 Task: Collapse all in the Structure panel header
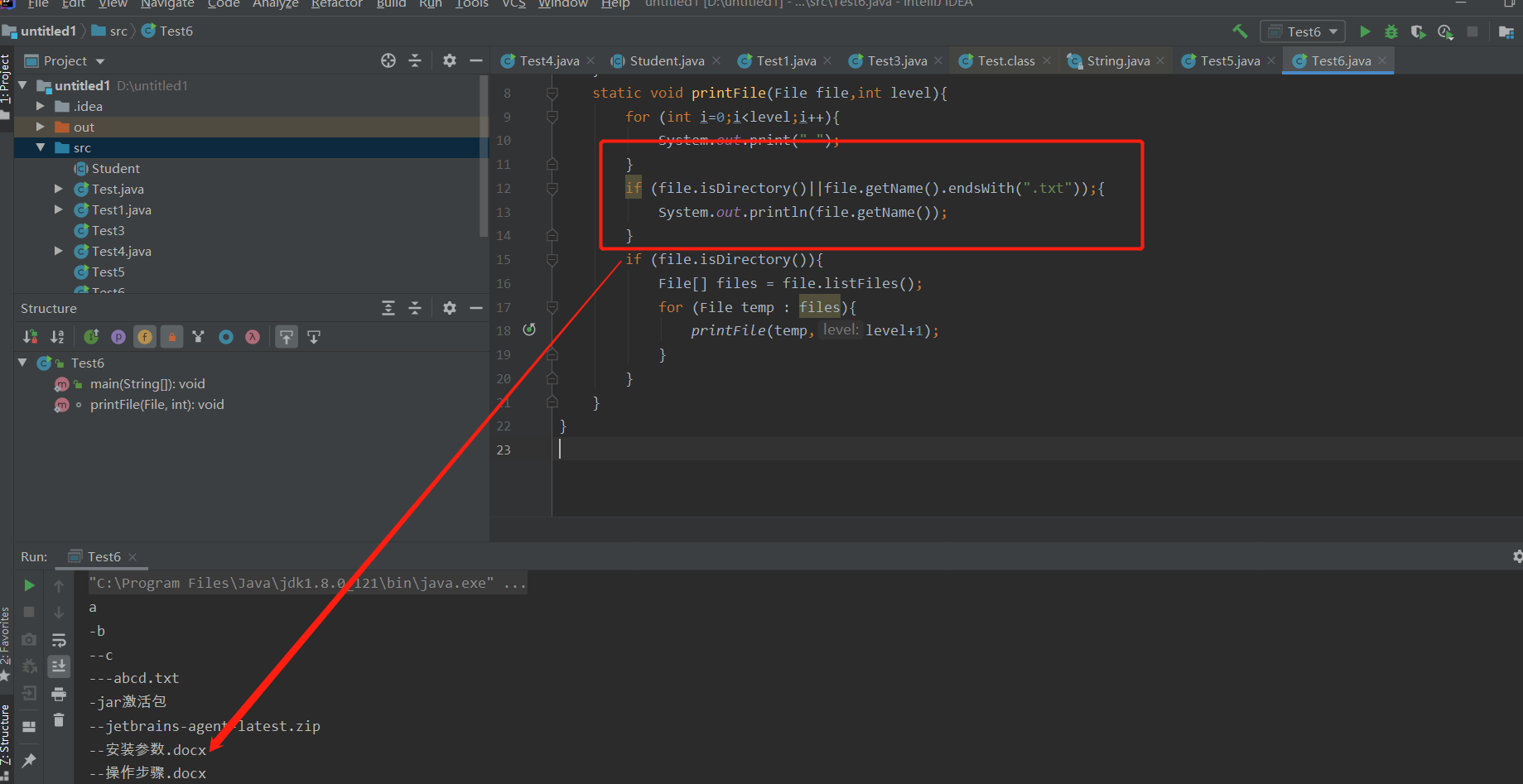tap(415, 308)
